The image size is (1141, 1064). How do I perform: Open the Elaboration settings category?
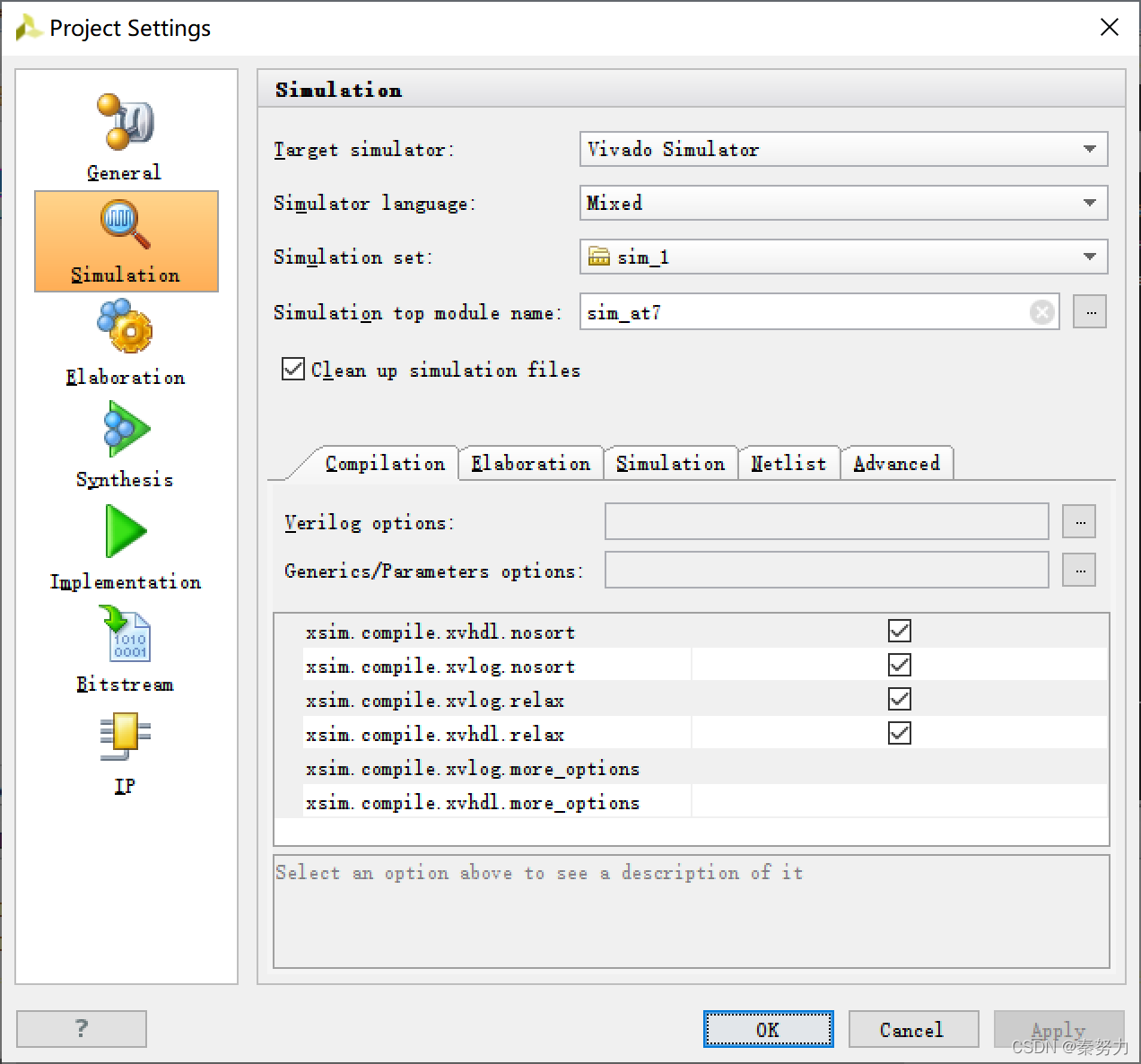(x=126, y=343)
